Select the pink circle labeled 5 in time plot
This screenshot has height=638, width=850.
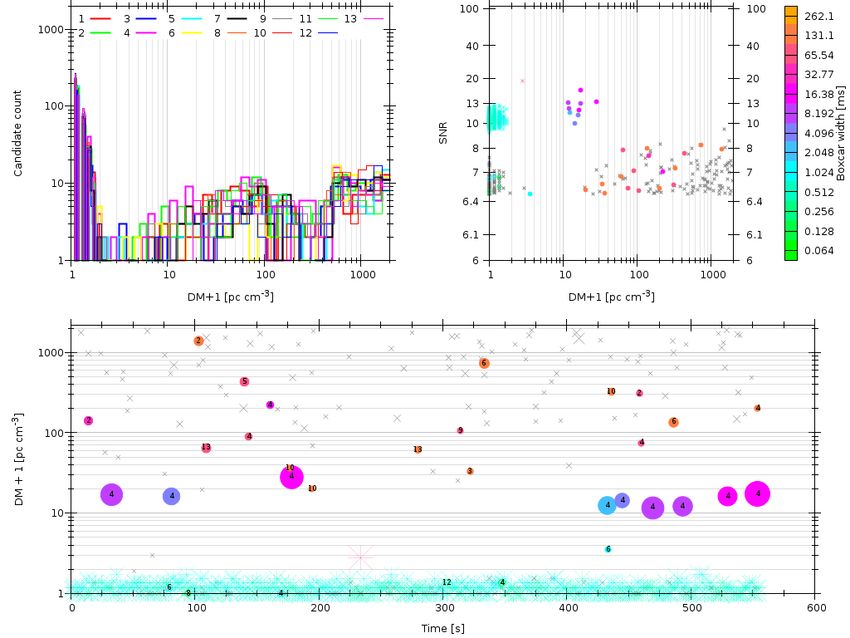(x=244, y=382)
